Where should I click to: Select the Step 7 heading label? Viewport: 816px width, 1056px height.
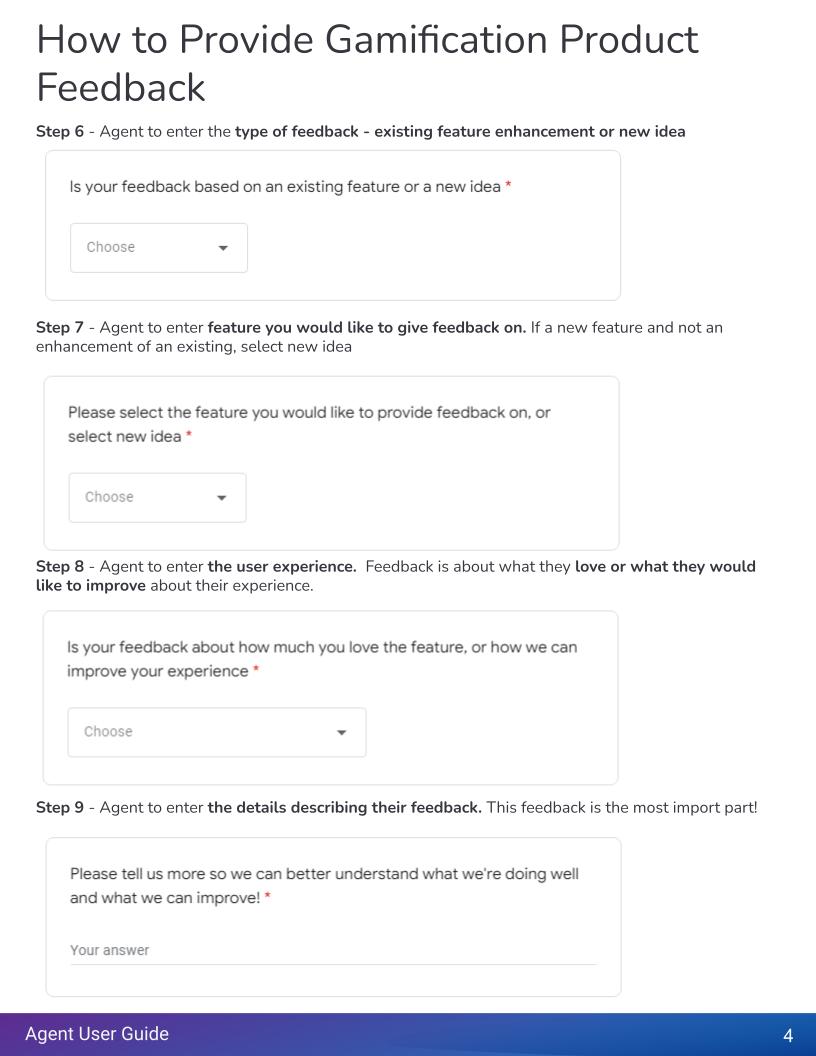coord(60,327)
